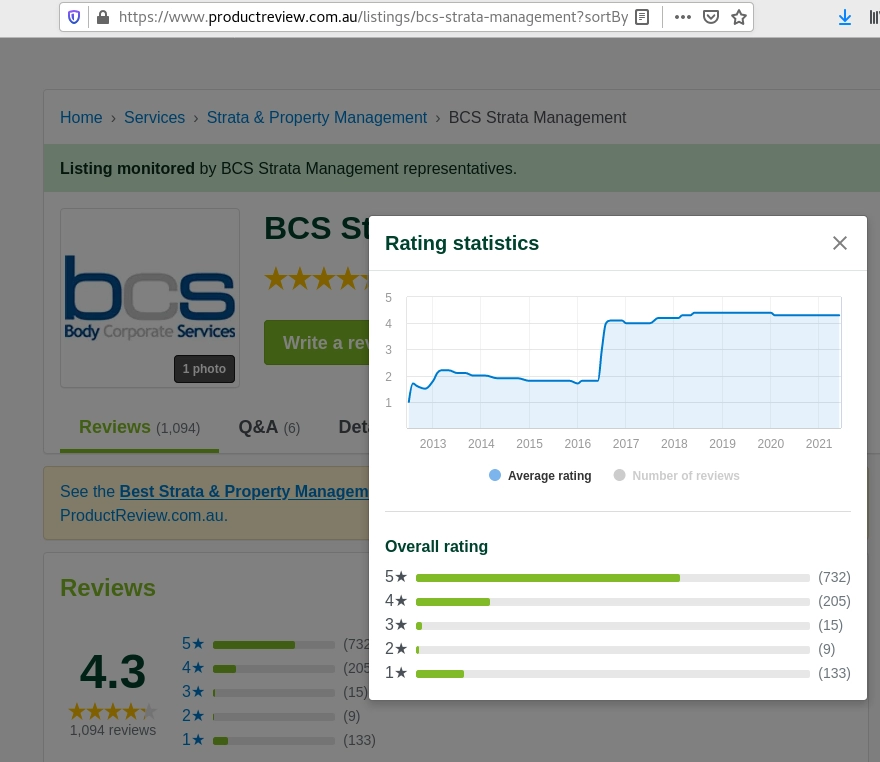Click the Write a review button
This screenshot has width=880, height=762.
[x=317, y=343]
